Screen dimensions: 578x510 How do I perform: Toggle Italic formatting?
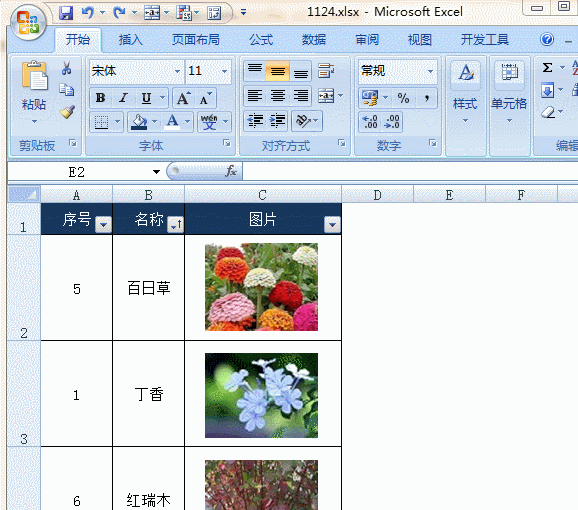pyautogui.click(x=123, y=98)
